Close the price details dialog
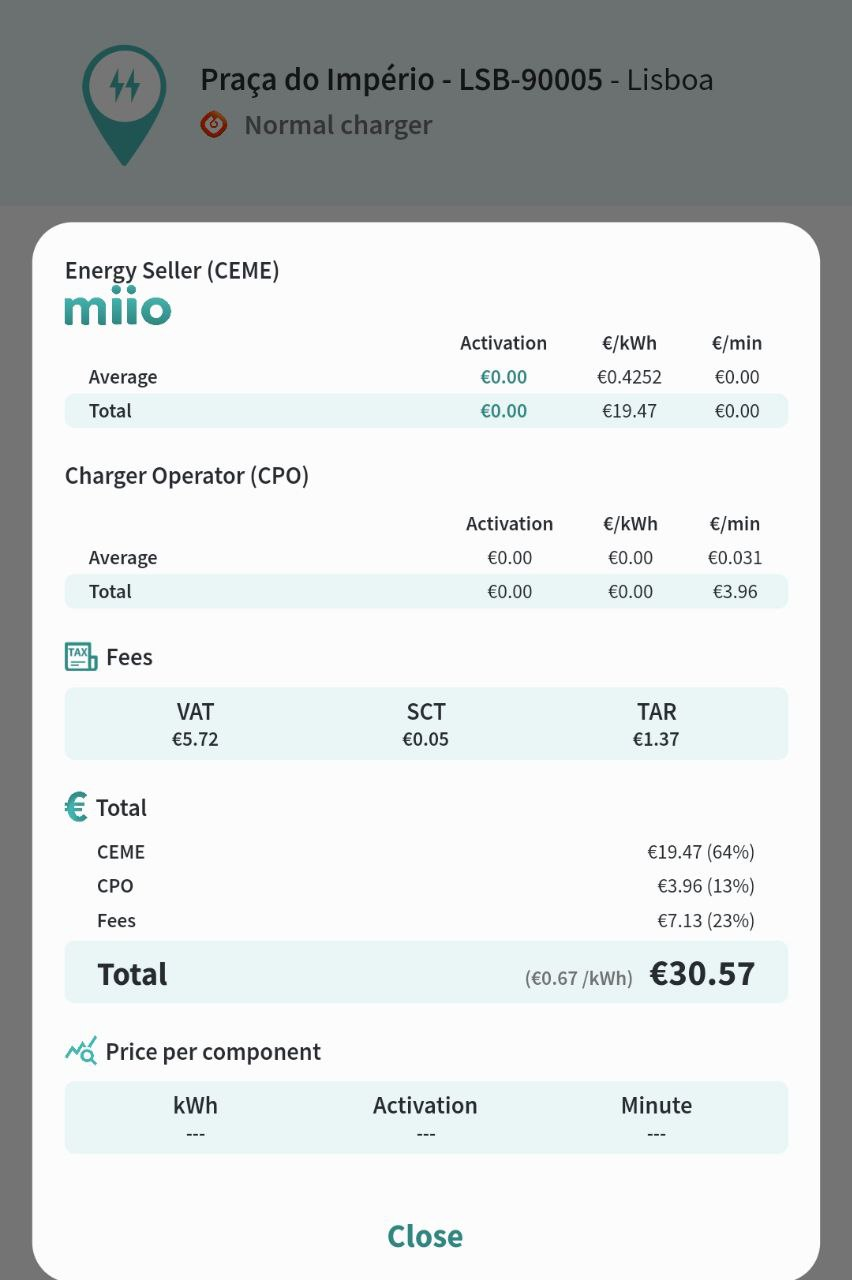 425,1236
